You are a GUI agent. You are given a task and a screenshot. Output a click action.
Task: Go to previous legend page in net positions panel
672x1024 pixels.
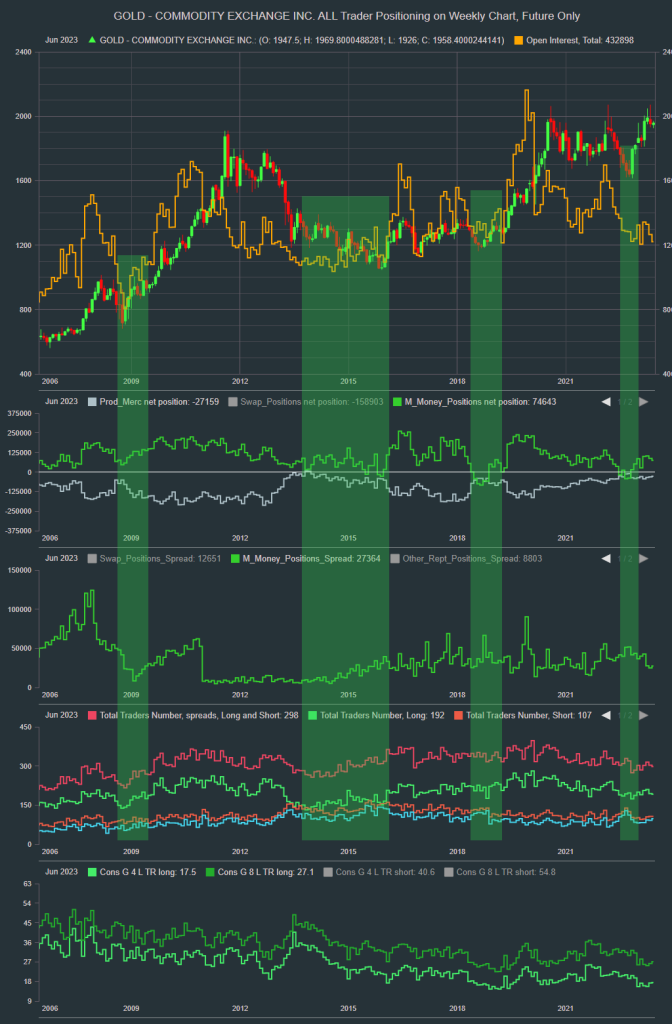(605, 401)
